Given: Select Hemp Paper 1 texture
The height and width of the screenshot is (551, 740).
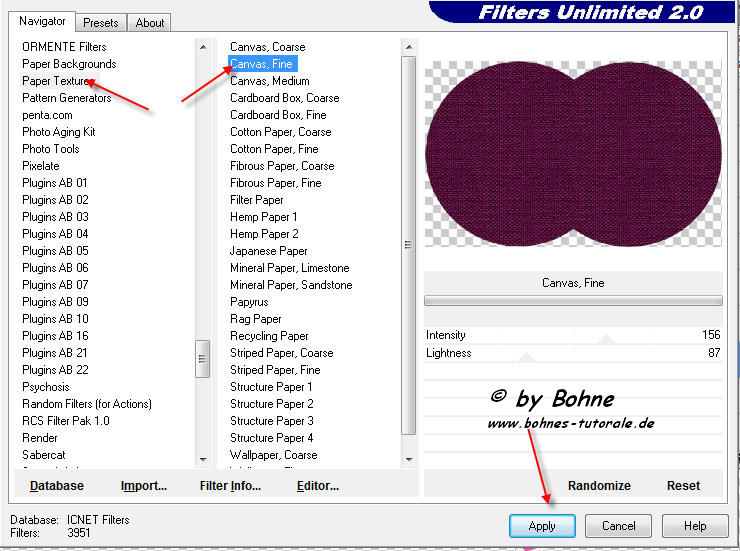Looking at the screenshot, I should tap(263, 217).
